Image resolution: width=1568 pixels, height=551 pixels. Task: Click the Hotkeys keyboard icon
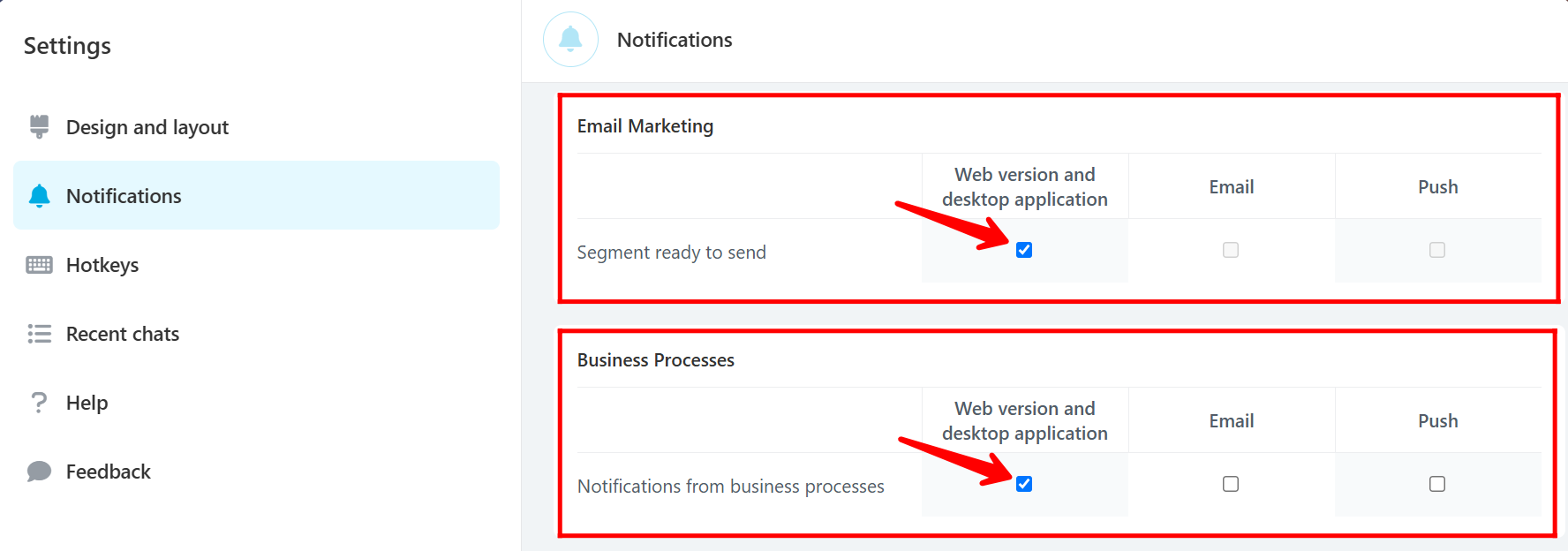click(39, 265)
